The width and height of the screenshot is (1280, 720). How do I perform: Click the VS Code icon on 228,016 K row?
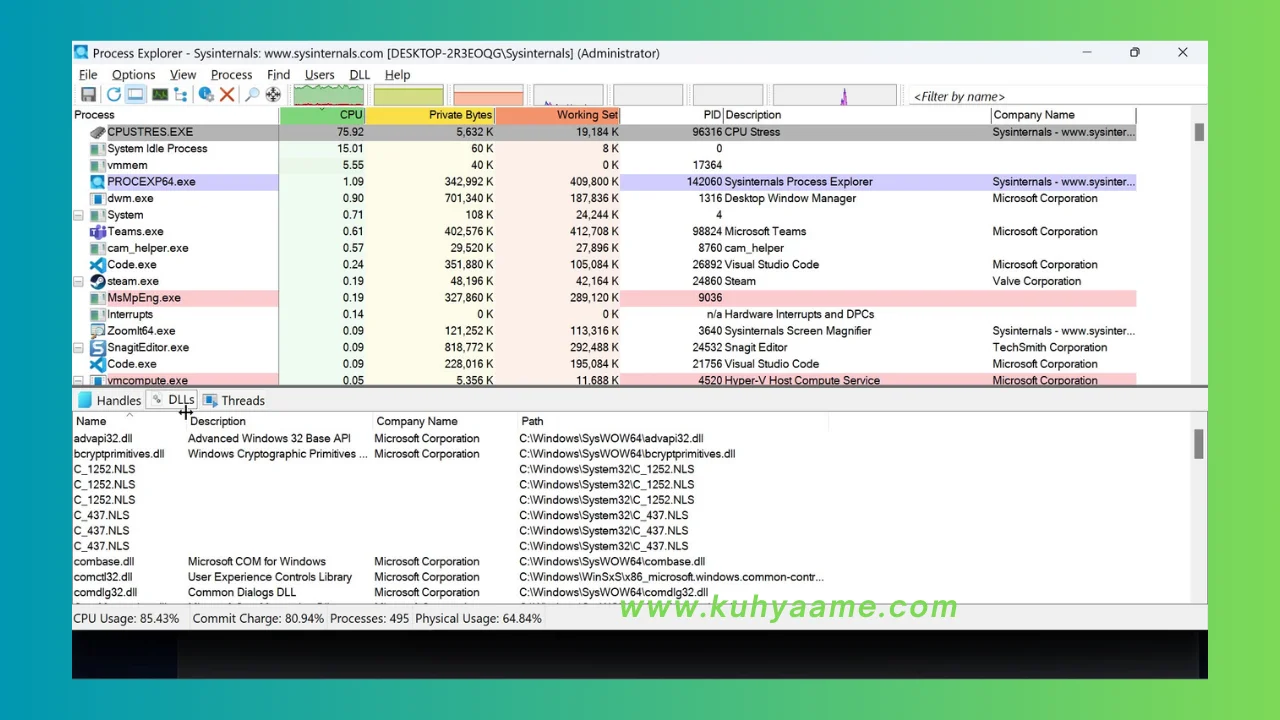pos(97,364)
